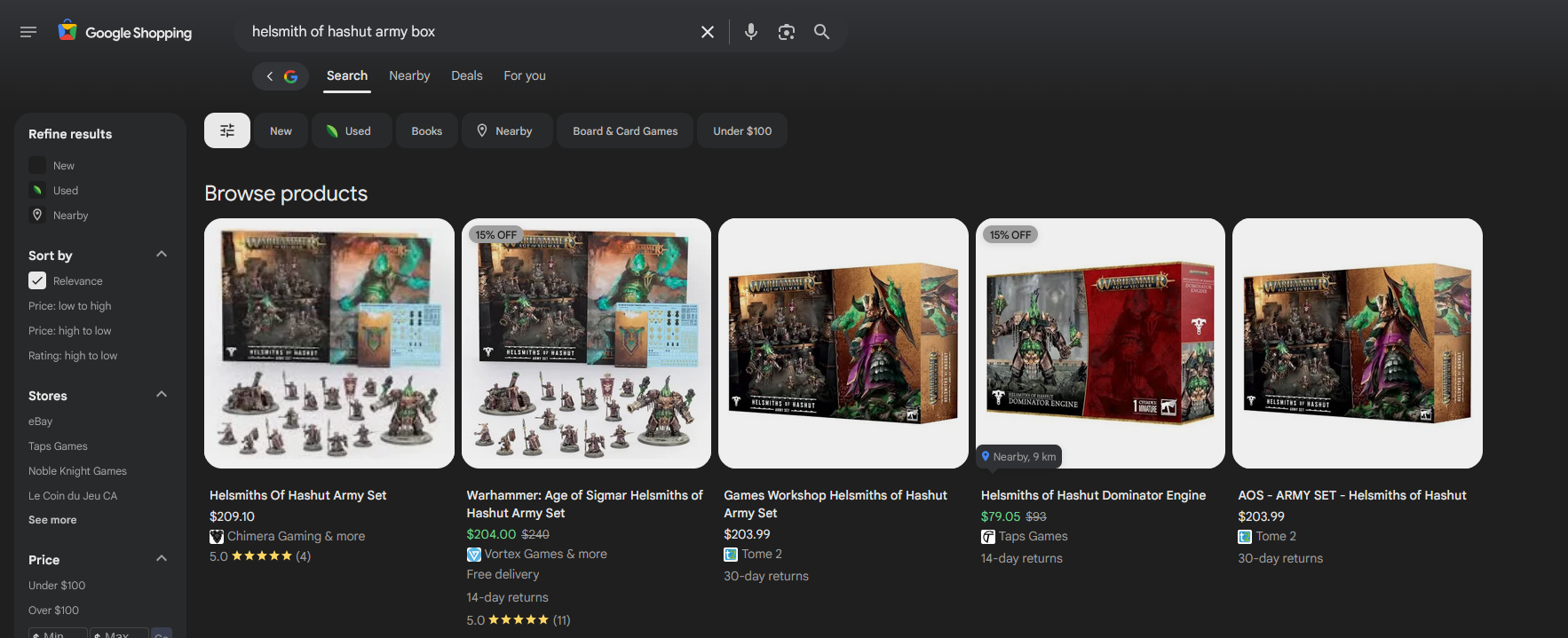Open the filter sliders button
The height and width of the screenshot is (638, 1568).
pos(227,130)
